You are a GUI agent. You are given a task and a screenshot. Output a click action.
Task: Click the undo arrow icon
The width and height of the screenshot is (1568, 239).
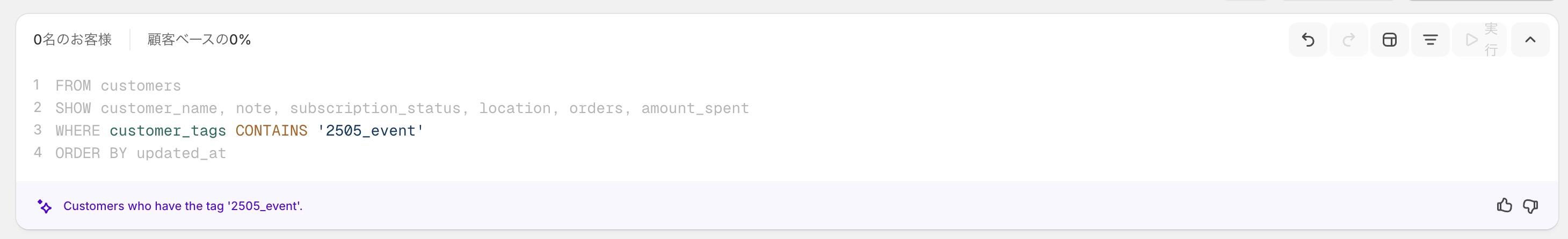click(x=1308, y=40)
